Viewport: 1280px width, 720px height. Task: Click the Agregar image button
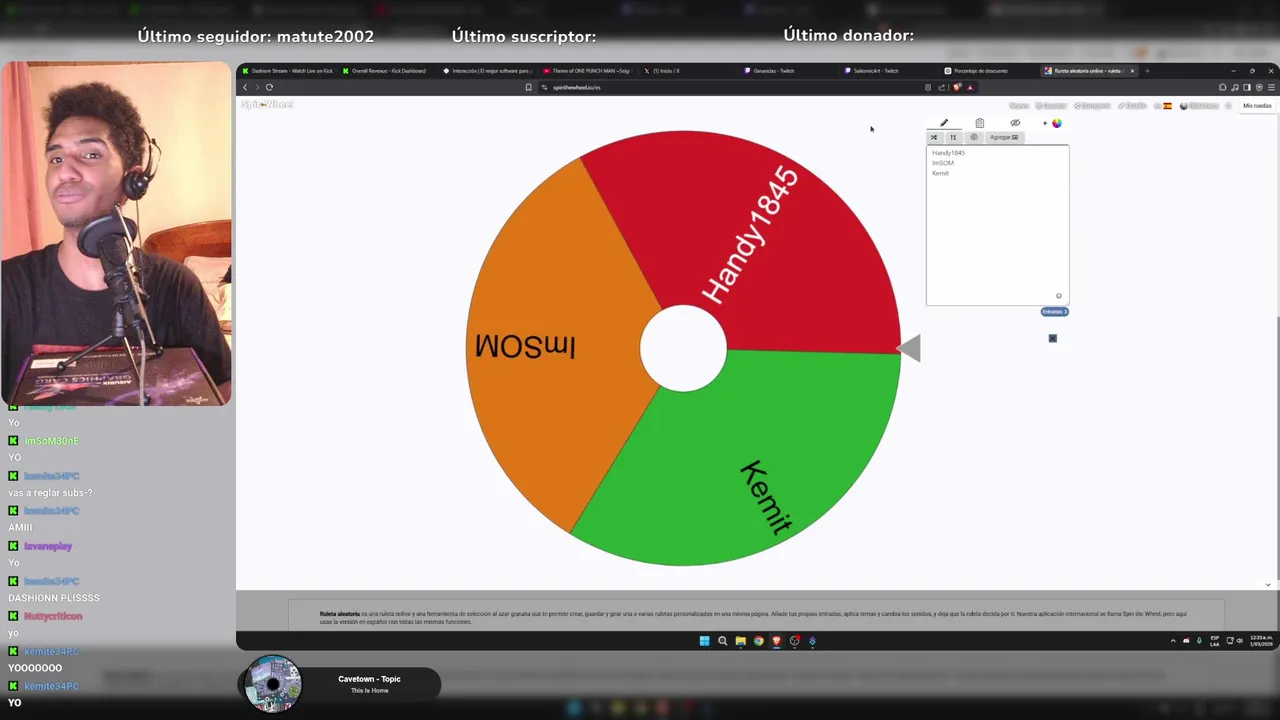tap(1004, 137)
